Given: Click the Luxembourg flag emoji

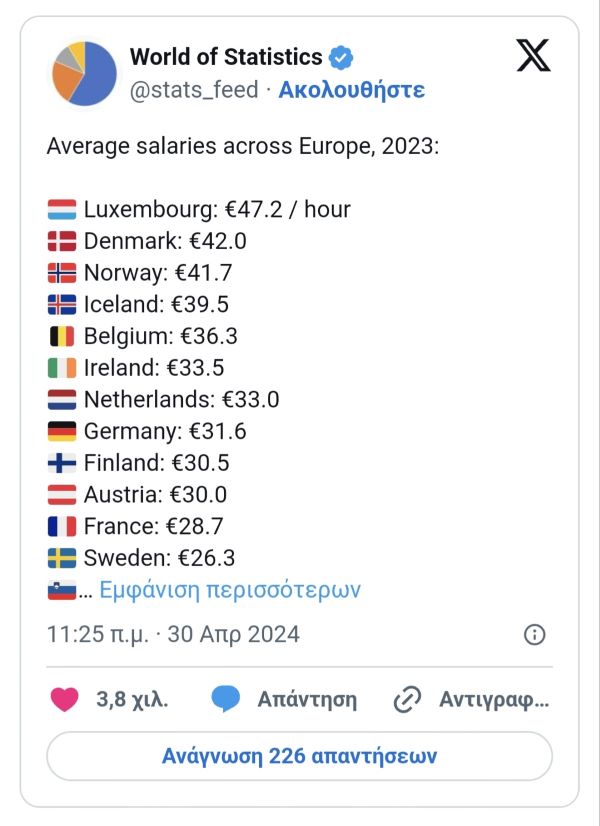Looking at the screenshot, I should 61,210.
